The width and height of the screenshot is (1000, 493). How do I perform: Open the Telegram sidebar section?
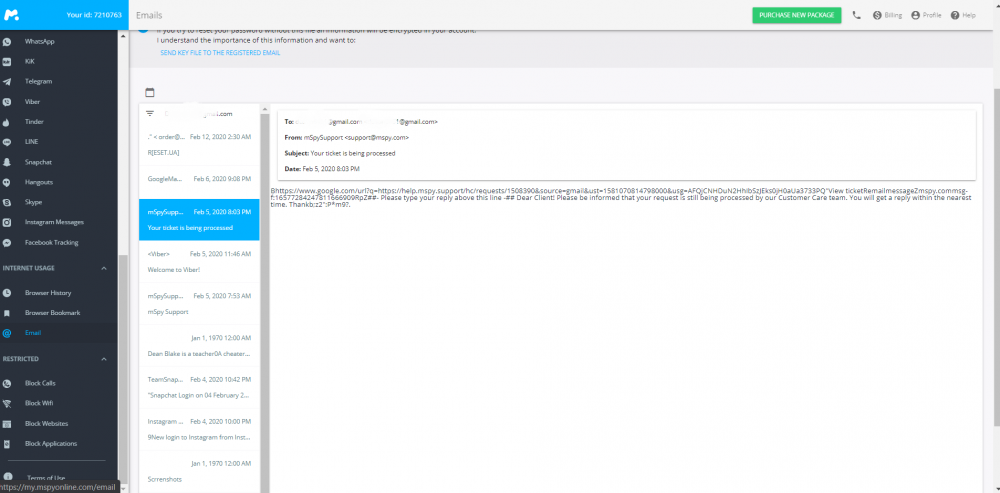coord(38,81)
